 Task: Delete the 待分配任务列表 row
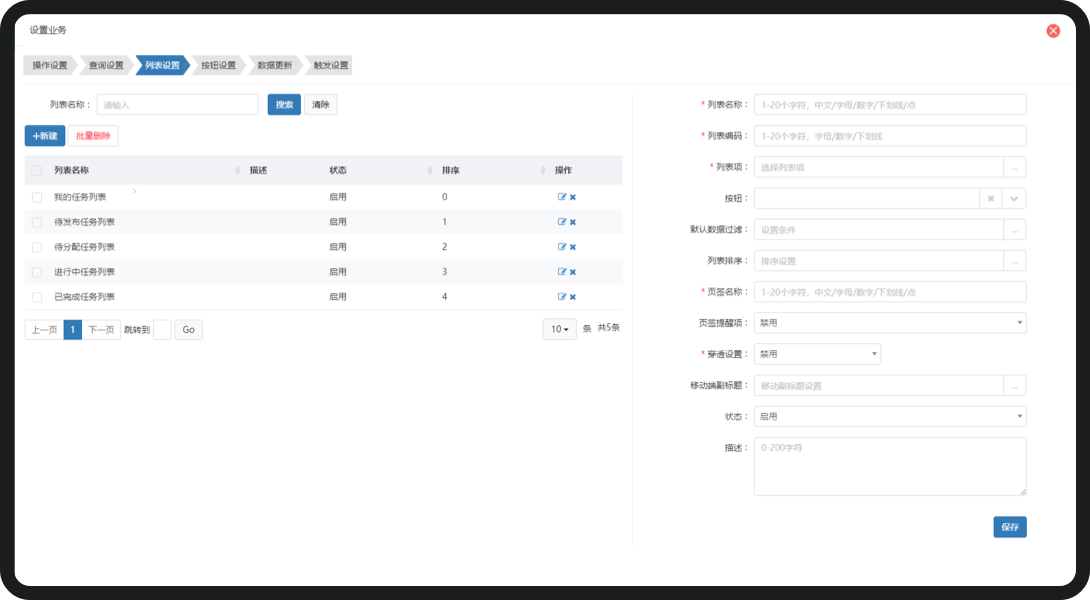point(573,247)
